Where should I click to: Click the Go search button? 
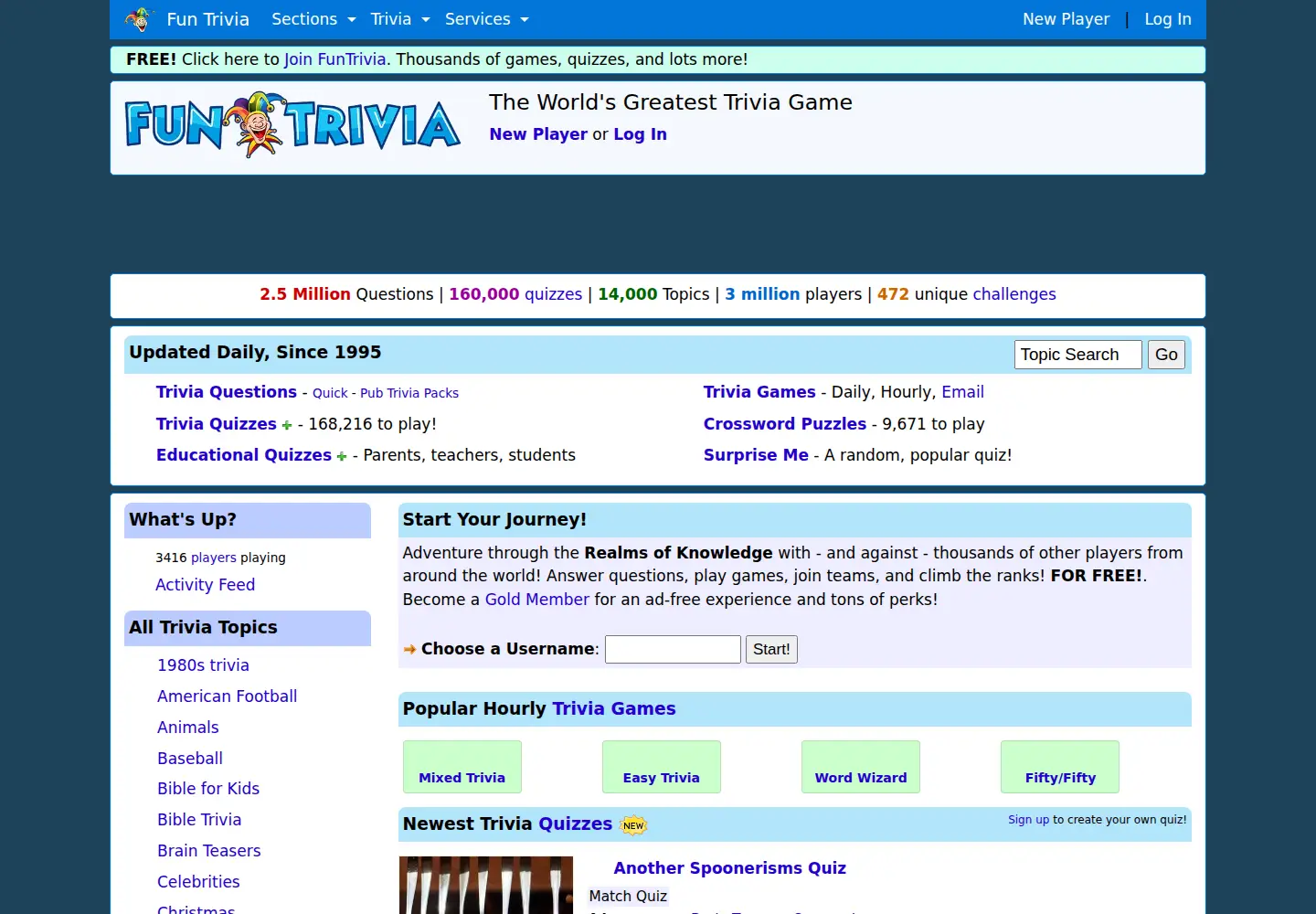pyautogui.click(x=1166, y=355)
